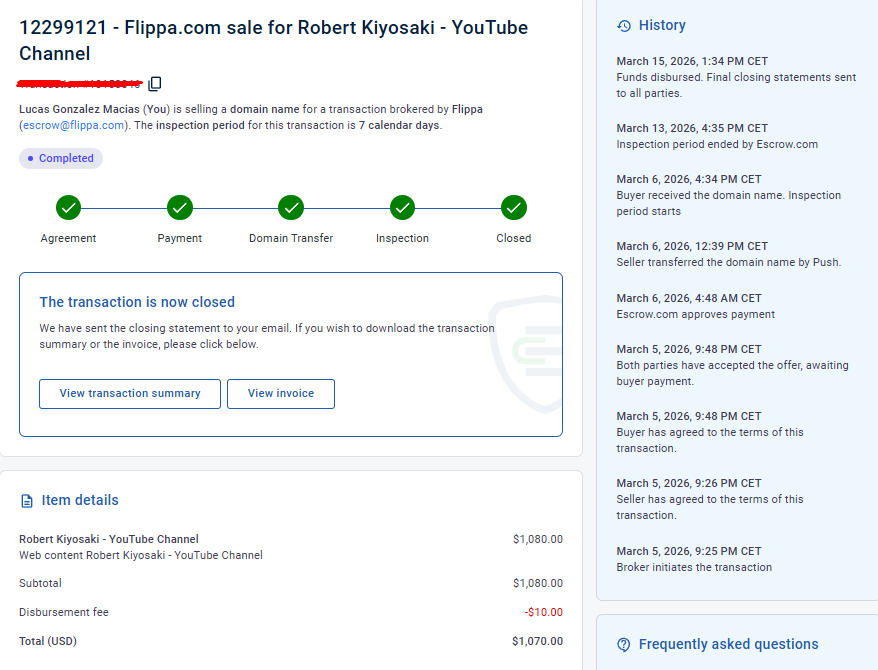This screenshot has width=878, height=670.
Task: Select the Frequently asked questions heading
Action: (728, 644)
